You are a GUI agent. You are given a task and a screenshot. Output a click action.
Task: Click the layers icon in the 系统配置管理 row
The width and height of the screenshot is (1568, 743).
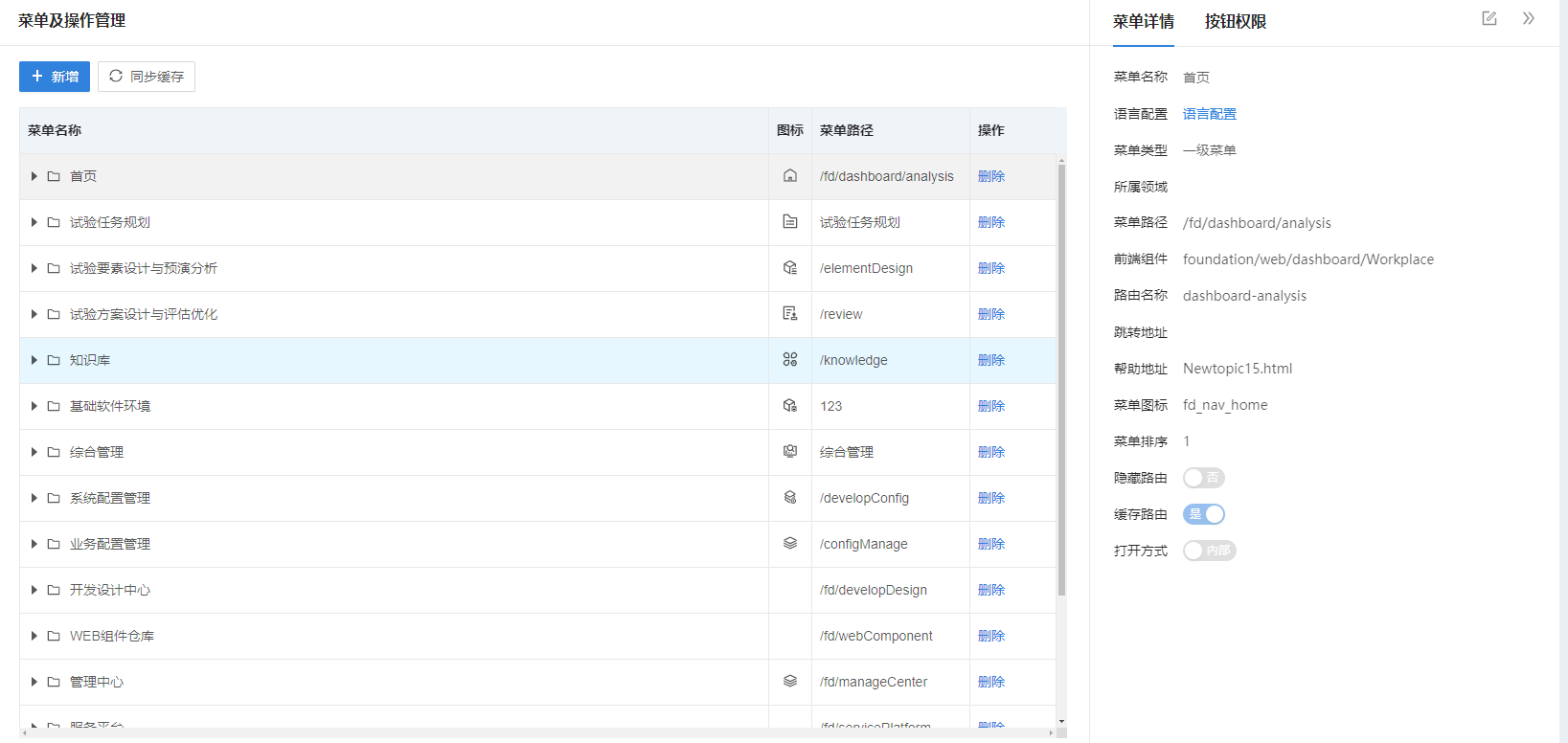[790, 498]
